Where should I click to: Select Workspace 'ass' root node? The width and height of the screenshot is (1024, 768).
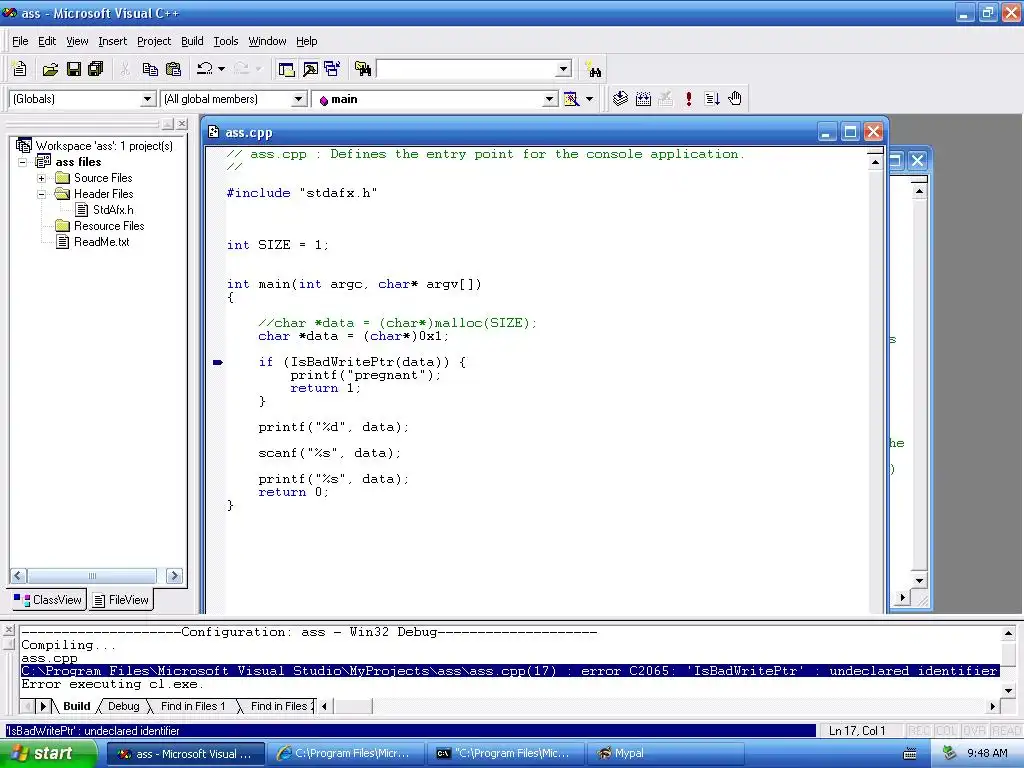pyautogui.click(x=104, y=146)
